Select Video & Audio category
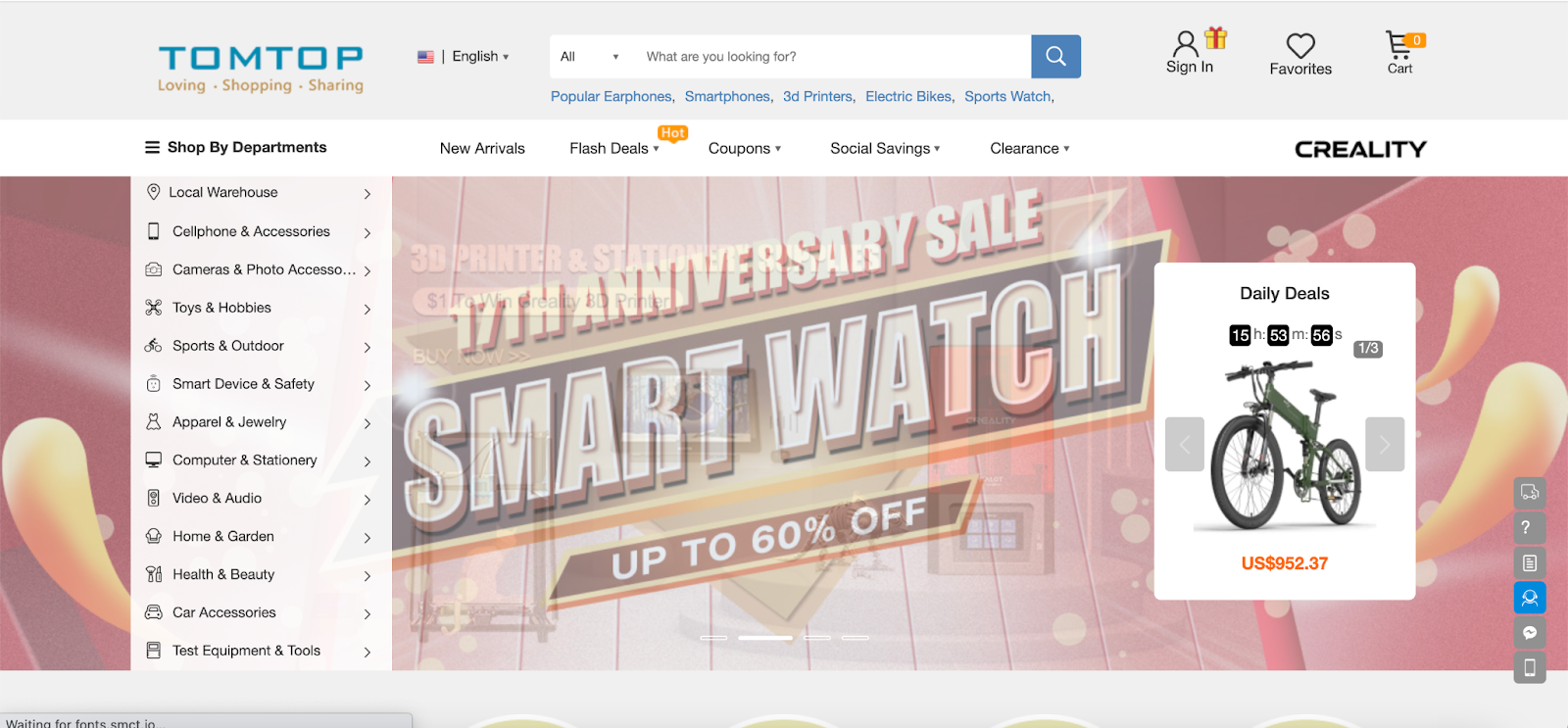This screenshot has height=728, width=1568. (x=217, y=498)
